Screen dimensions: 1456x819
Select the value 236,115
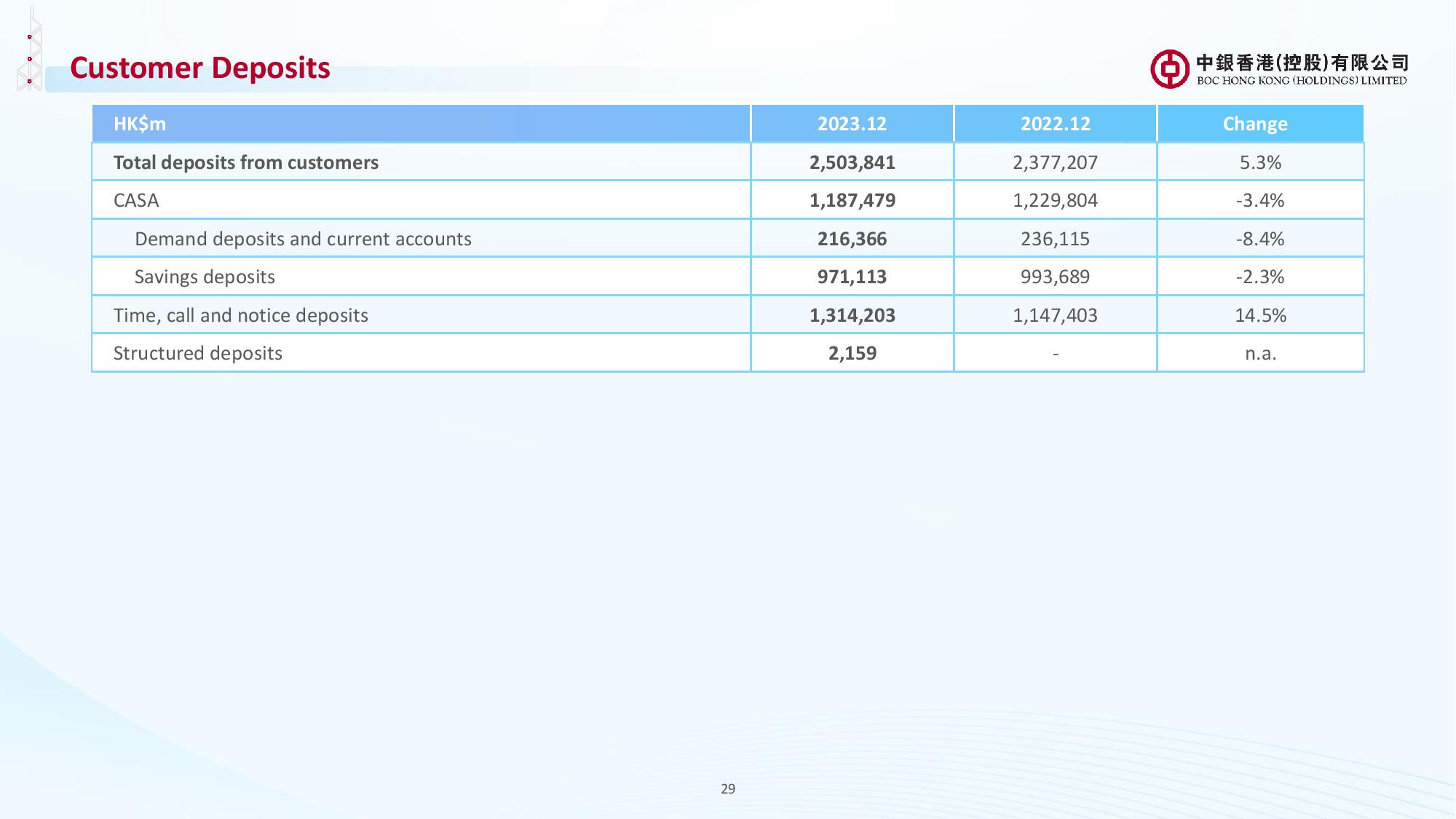click(1056, 239)
